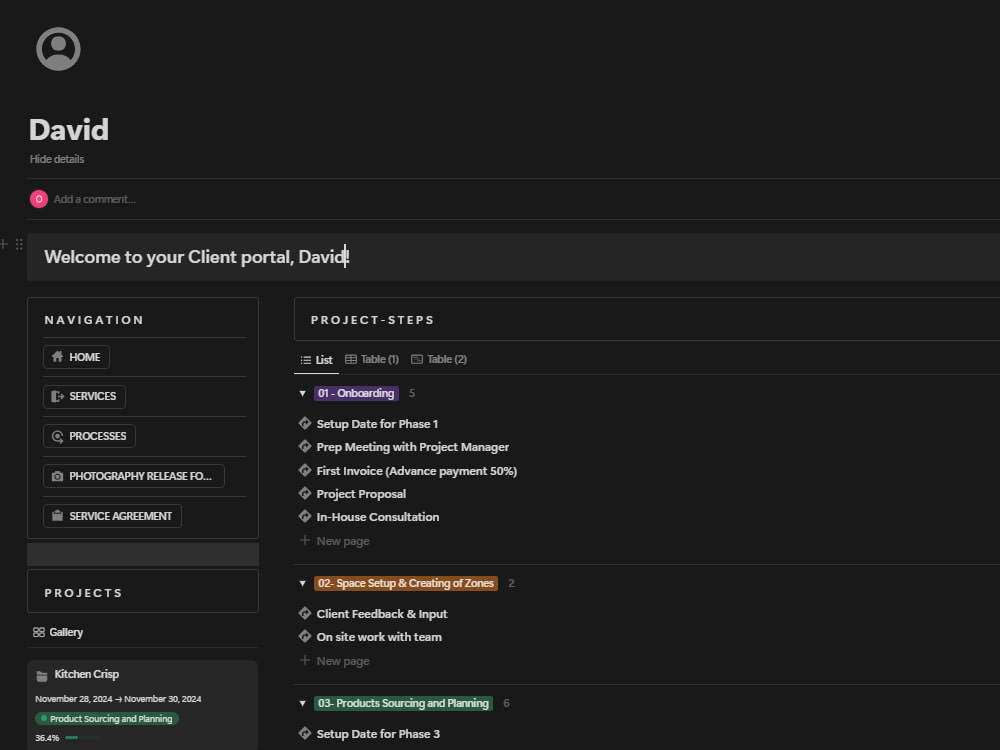Click the pink O commenter avatar
The image size is (1000, 750).
click(x=39, y=199)
